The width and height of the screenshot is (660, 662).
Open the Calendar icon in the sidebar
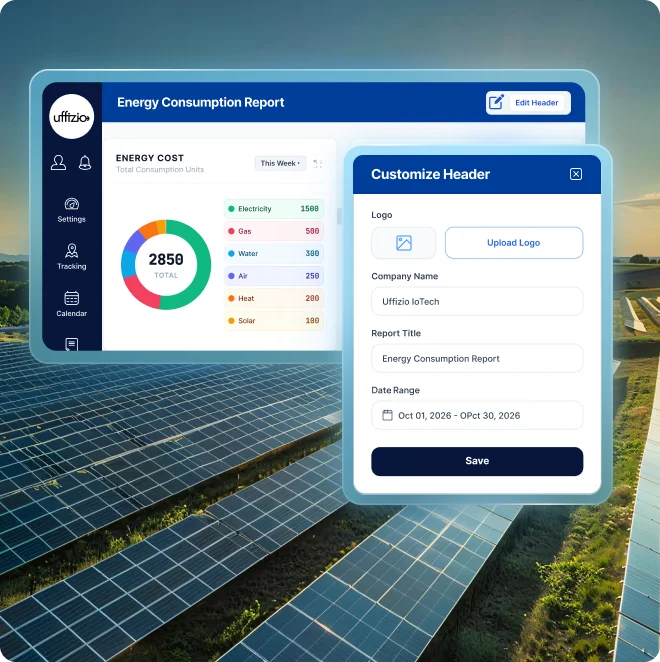pos(71,298)
